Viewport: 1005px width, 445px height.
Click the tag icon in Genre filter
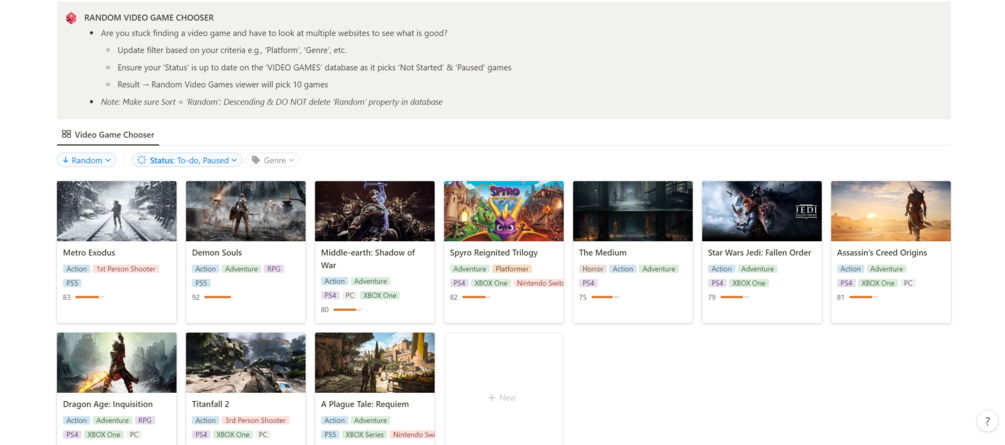coord(256,160)
